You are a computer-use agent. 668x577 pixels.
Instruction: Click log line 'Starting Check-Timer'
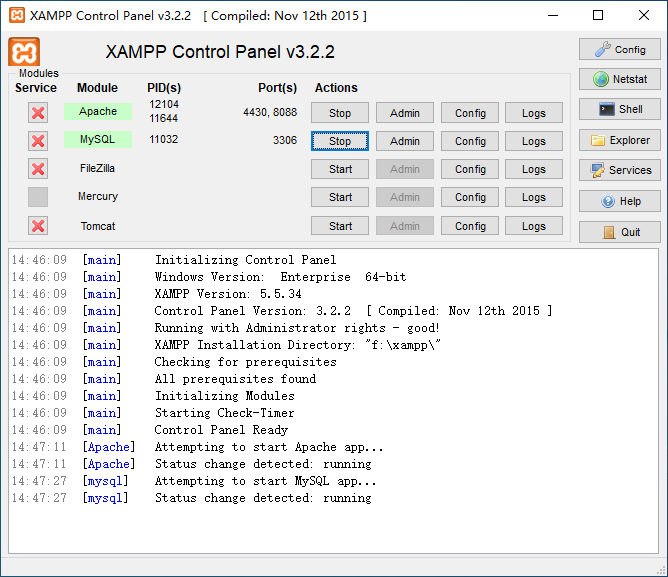click(225, 413)
